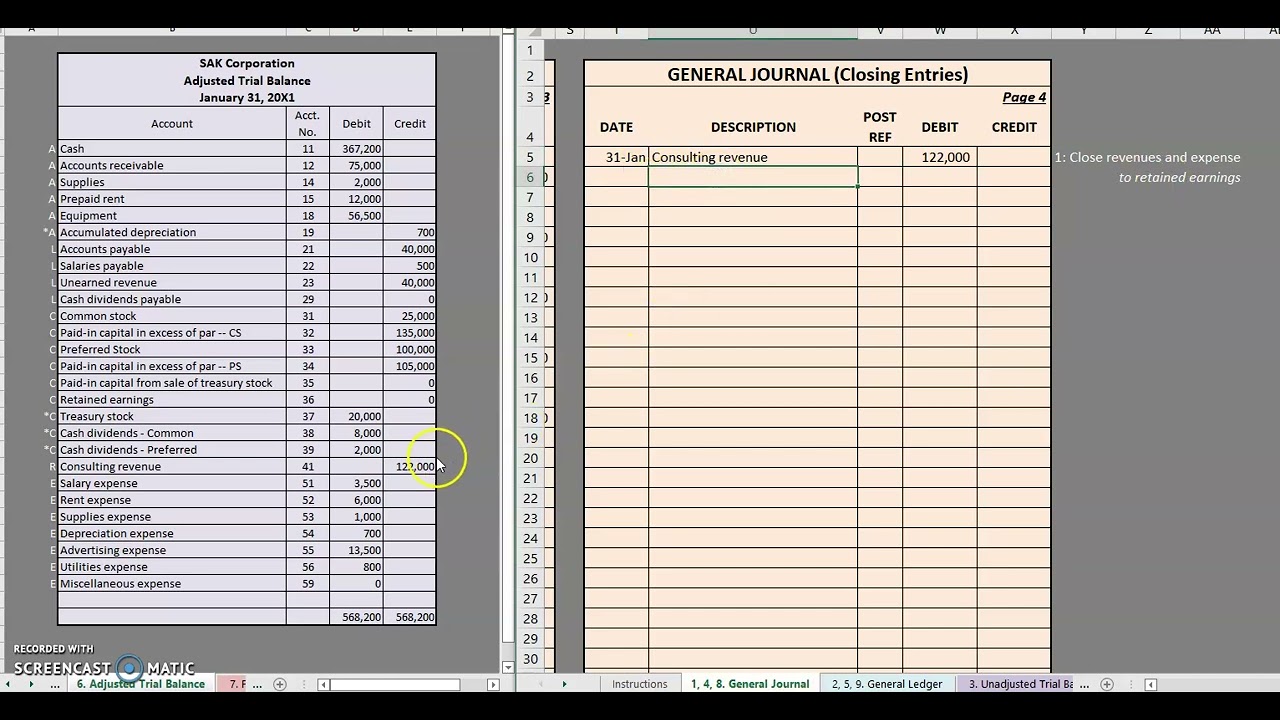Click 'Prepaid rent' account cell
Image resolution: width=1280 pixels, height=720 pixels.
coord(172,199)
